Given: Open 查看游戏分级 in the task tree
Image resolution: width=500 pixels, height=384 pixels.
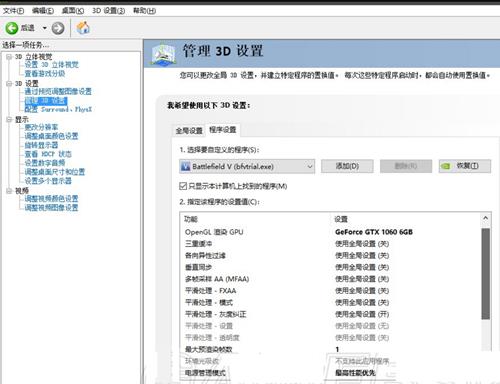Looking at the screenshot, I should [45, 73].
